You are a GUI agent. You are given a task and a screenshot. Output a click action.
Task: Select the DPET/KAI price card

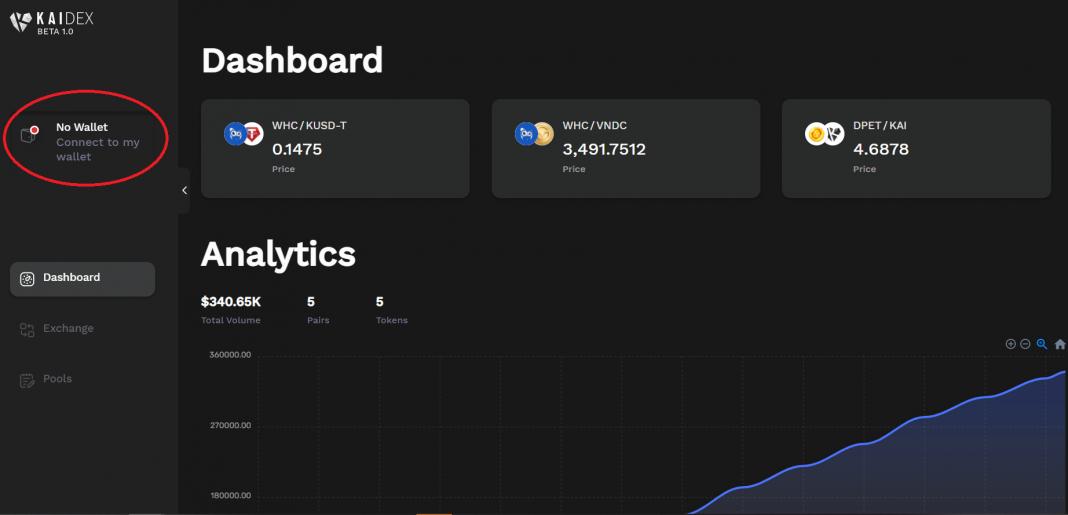[915, 148]
